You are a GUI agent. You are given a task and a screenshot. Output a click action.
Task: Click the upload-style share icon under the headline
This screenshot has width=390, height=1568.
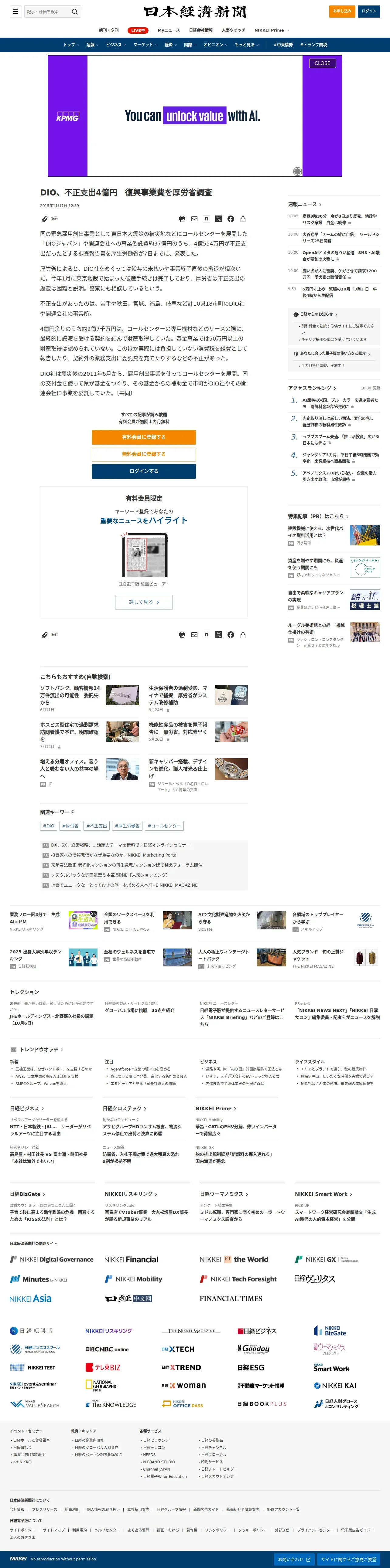[243, 219]
